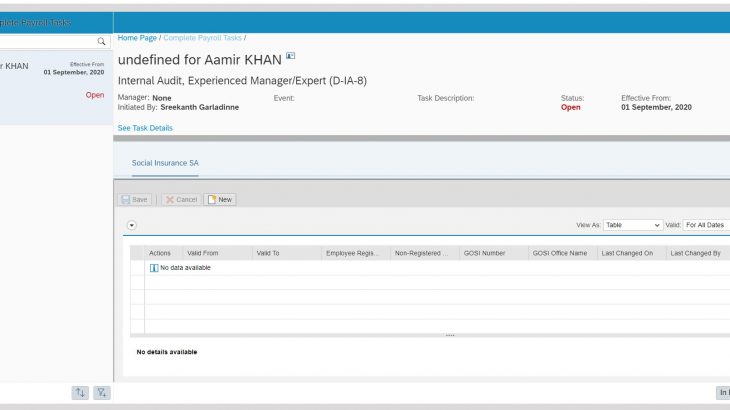The image size is (730, 410).
Task: Select the Social Insurance SA tab
Action: tap(165, 163)
